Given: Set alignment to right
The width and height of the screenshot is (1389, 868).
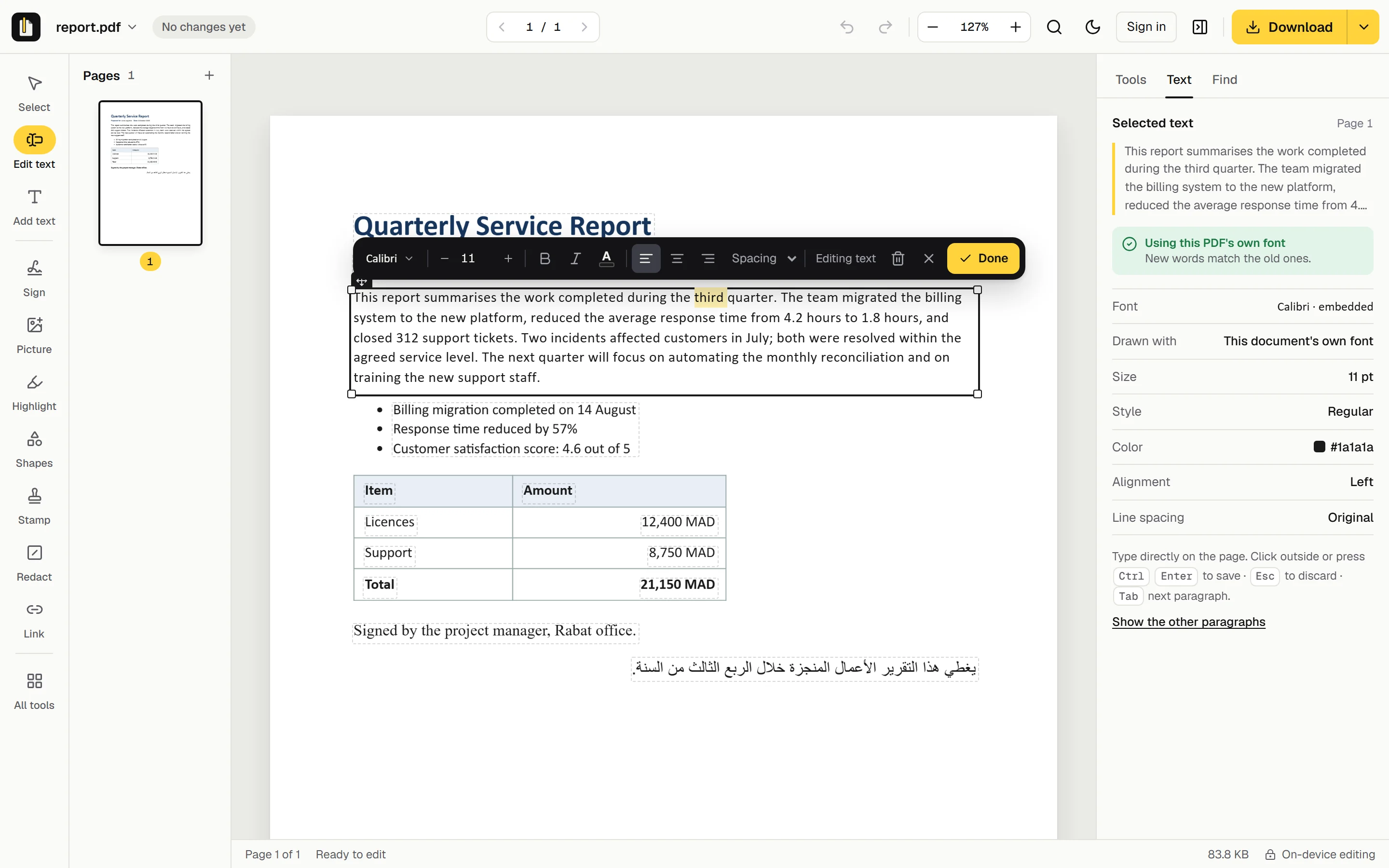Looking at the screenshot, I should [708, 258].
